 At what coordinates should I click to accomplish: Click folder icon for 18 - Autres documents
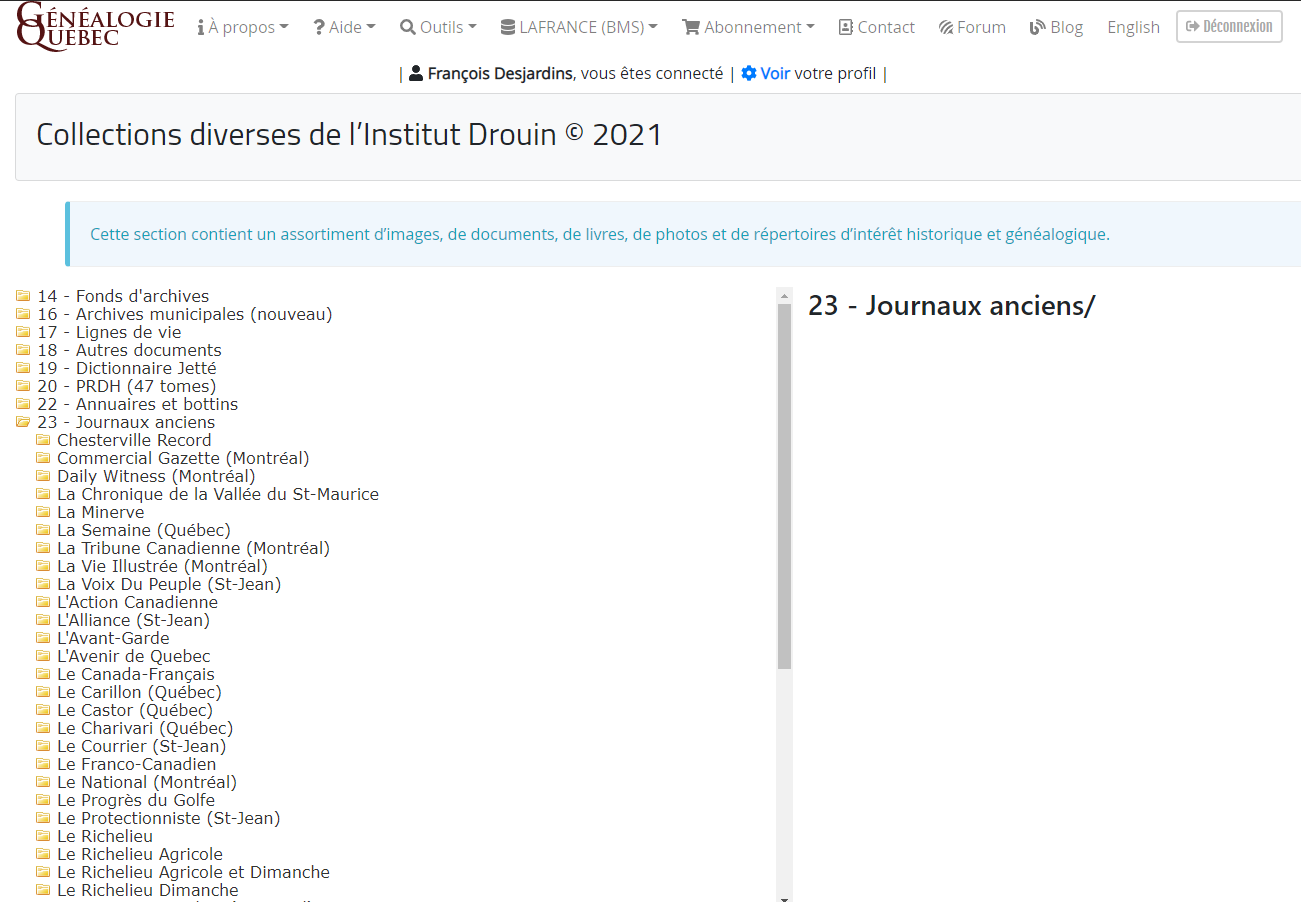tap(23, 350)
